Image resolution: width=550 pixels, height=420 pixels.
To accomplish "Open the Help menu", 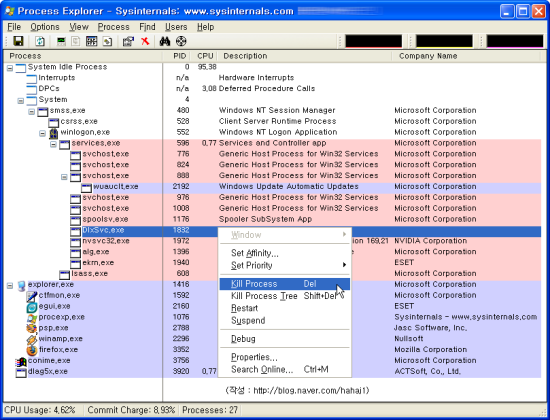I will tap(205, 27).
